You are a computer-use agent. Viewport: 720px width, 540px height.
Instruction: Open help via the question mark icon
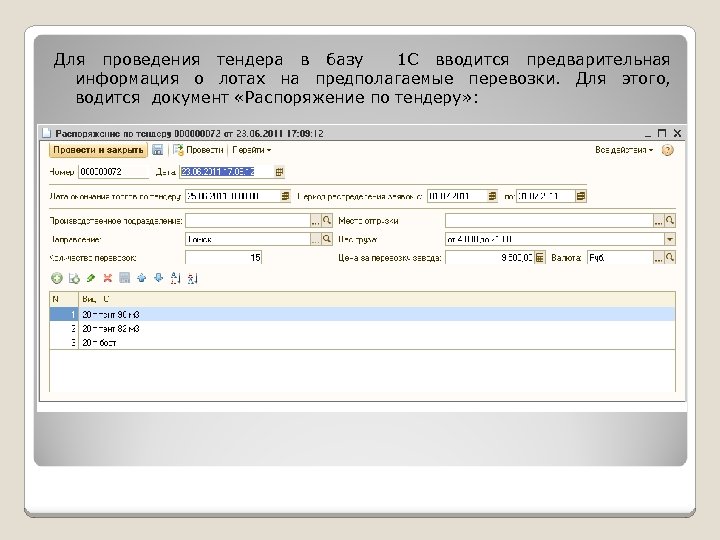pos(667,150)
